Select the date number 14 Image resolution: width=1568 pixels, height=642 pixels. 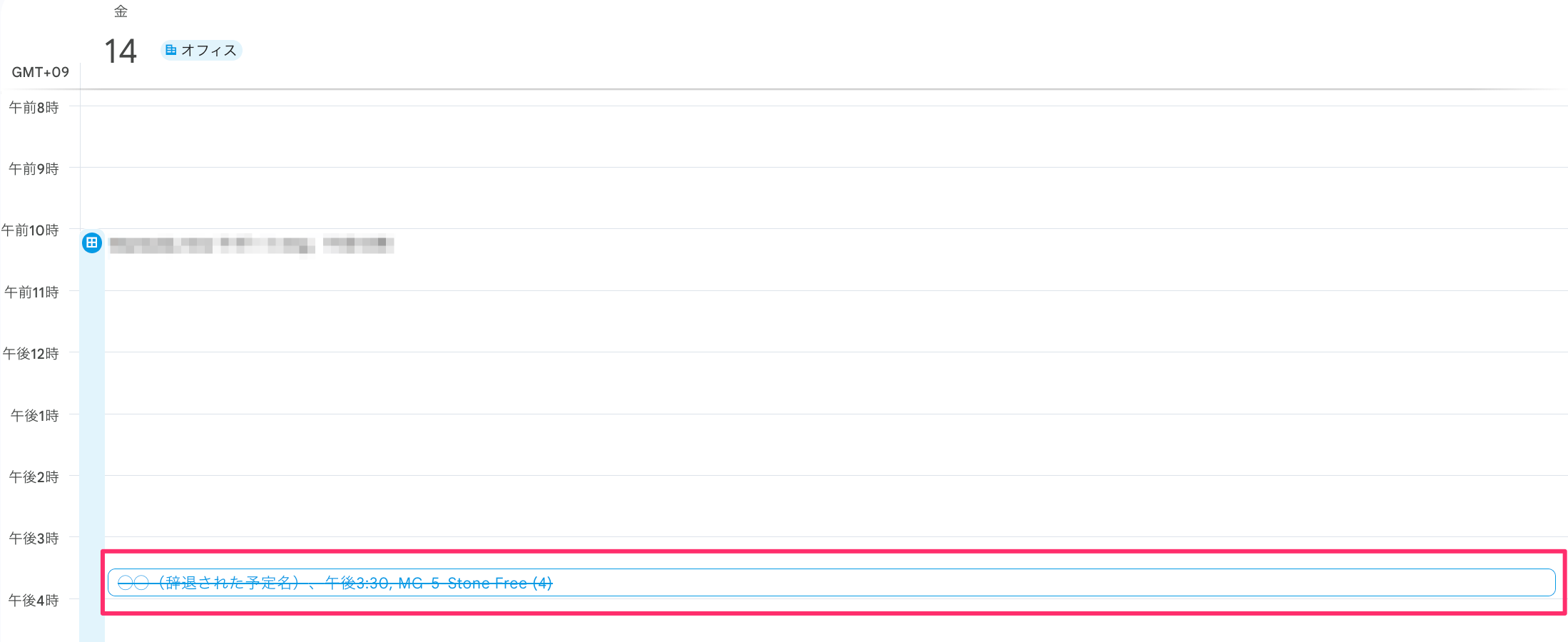pyautogui.click(x=120, y=51)
